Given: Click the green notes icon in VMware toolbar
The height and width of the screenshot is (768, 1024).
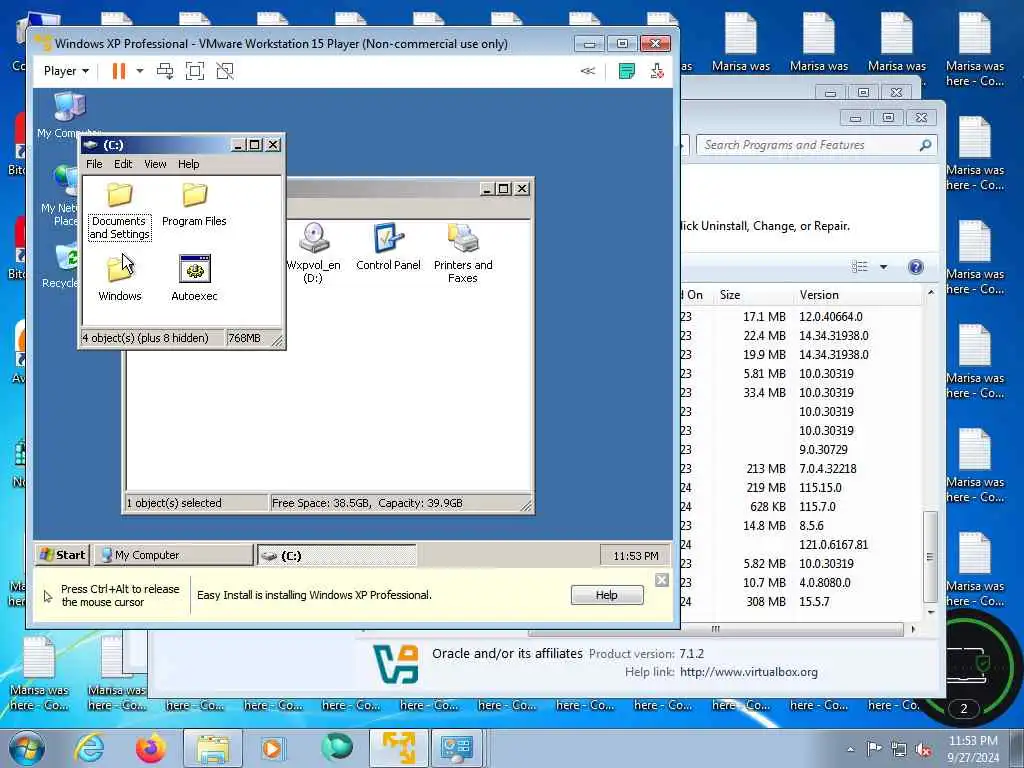Looking at the screenshot, I should click(626, 71).
